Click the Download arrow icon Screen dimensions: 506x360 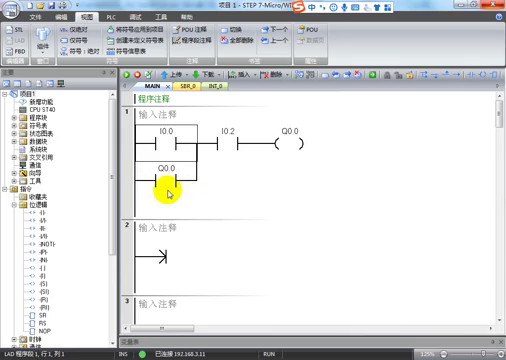(196, 75)
